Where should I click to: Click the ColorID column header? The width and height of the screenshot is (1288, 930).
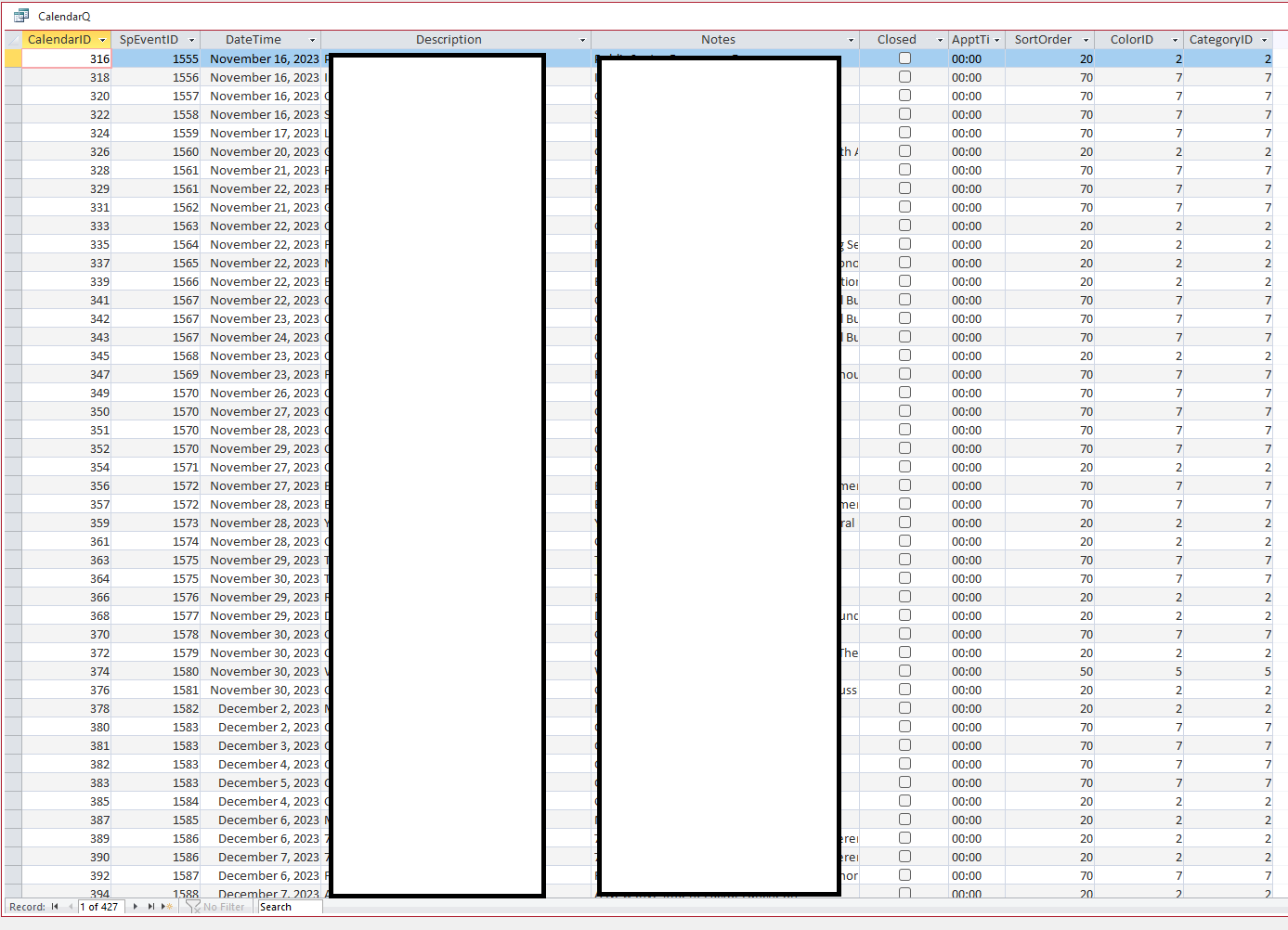click(x=1131, y=40)
